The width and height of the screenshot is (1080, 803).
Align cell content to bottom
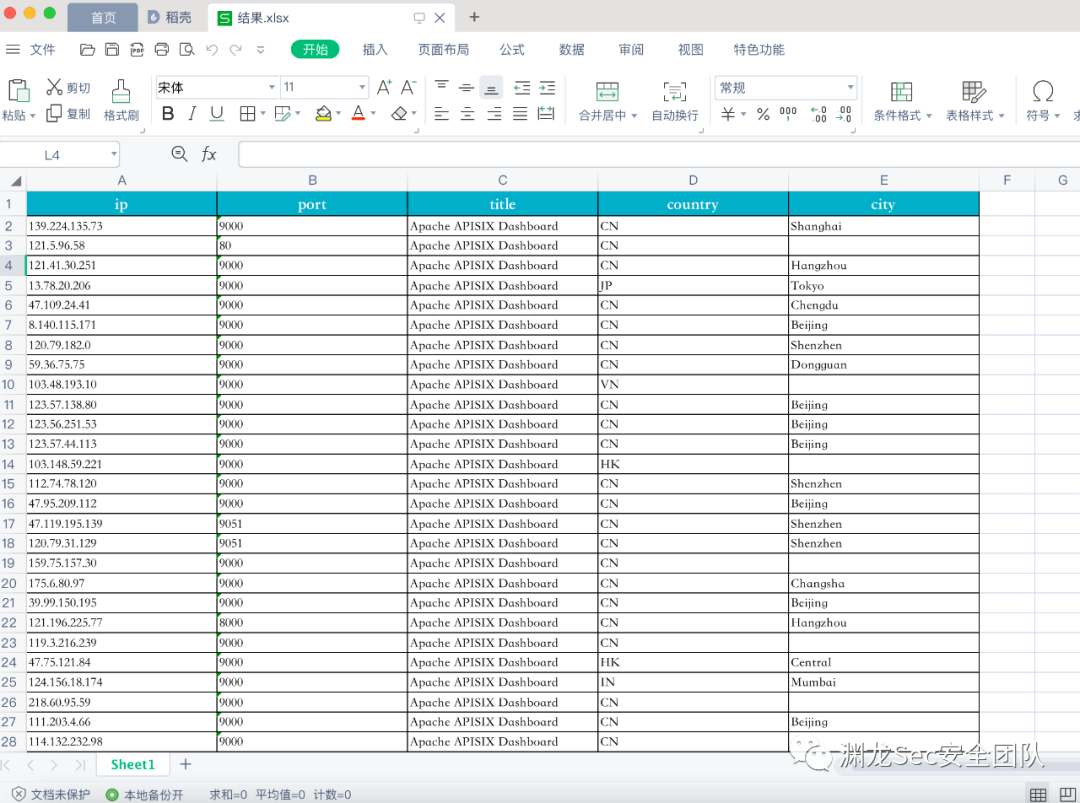coord(491,88)
